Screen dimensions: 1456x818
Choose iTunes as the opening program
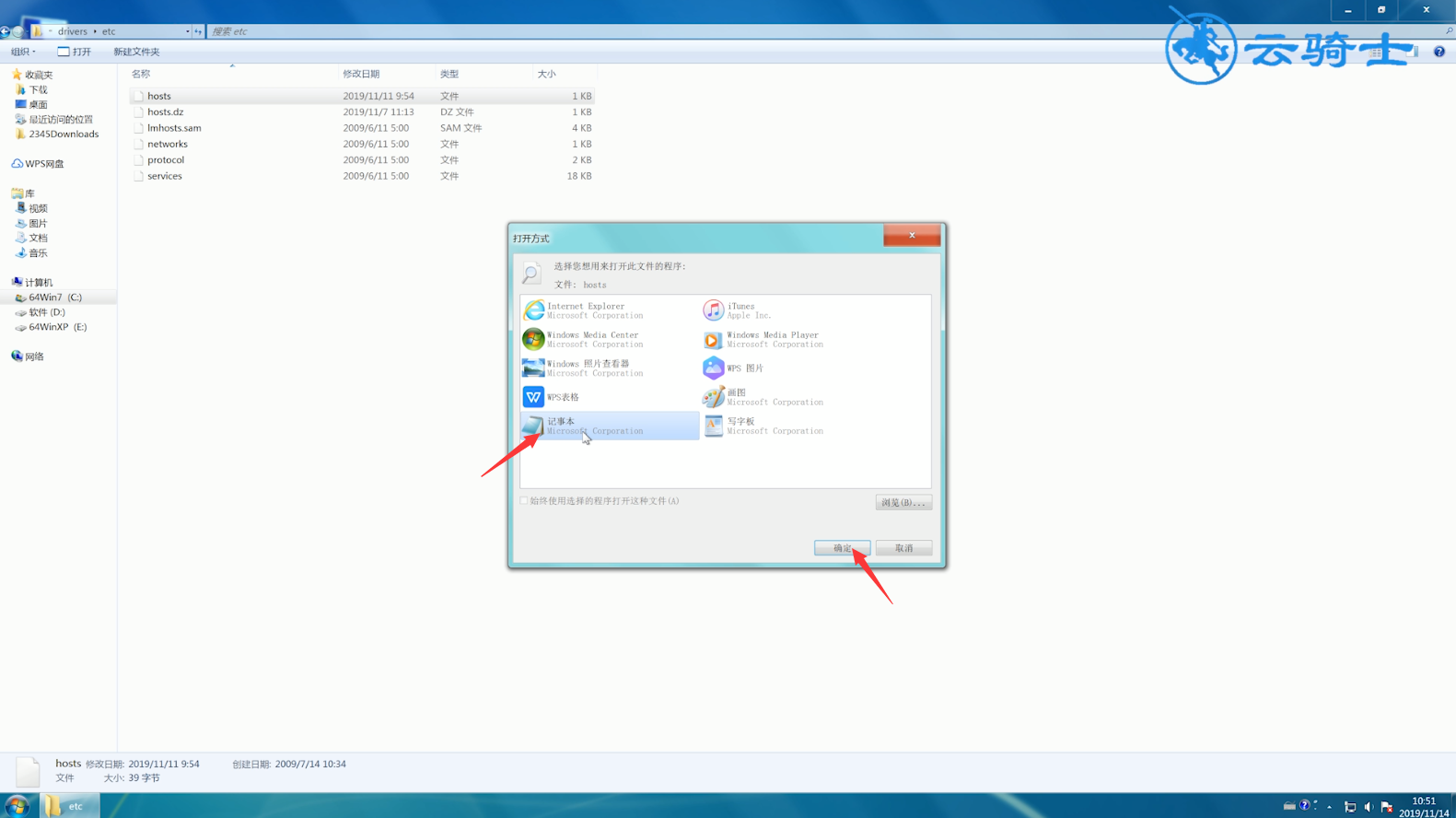[790, 310]
